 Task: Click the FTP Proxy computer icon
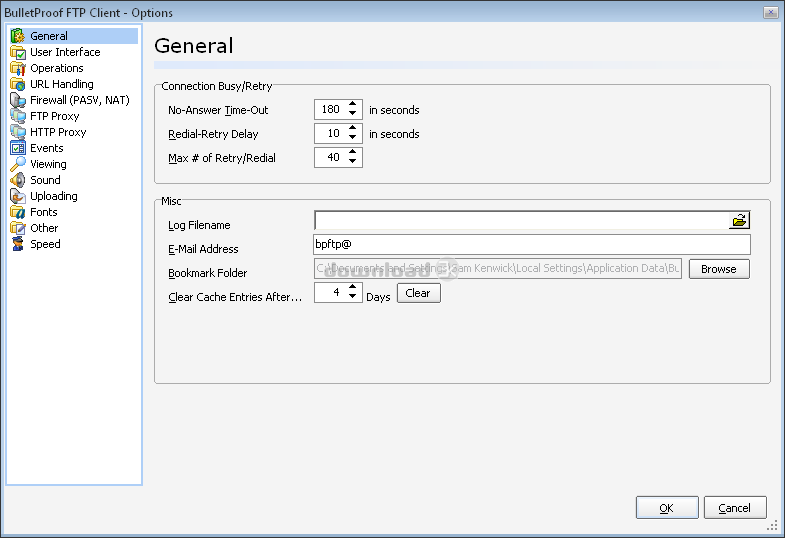click(x=18, y=116)
